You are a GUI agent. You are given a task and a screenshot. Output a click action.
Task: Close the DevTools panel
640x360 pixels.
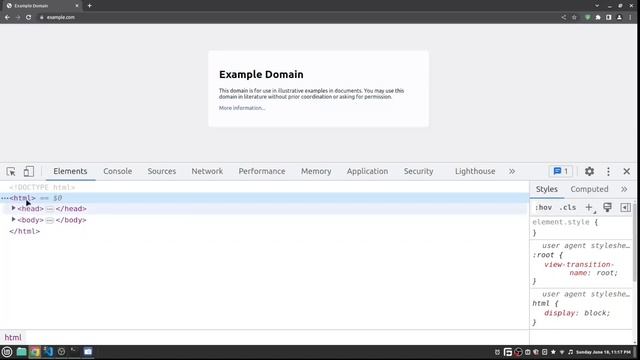(627, 171)
